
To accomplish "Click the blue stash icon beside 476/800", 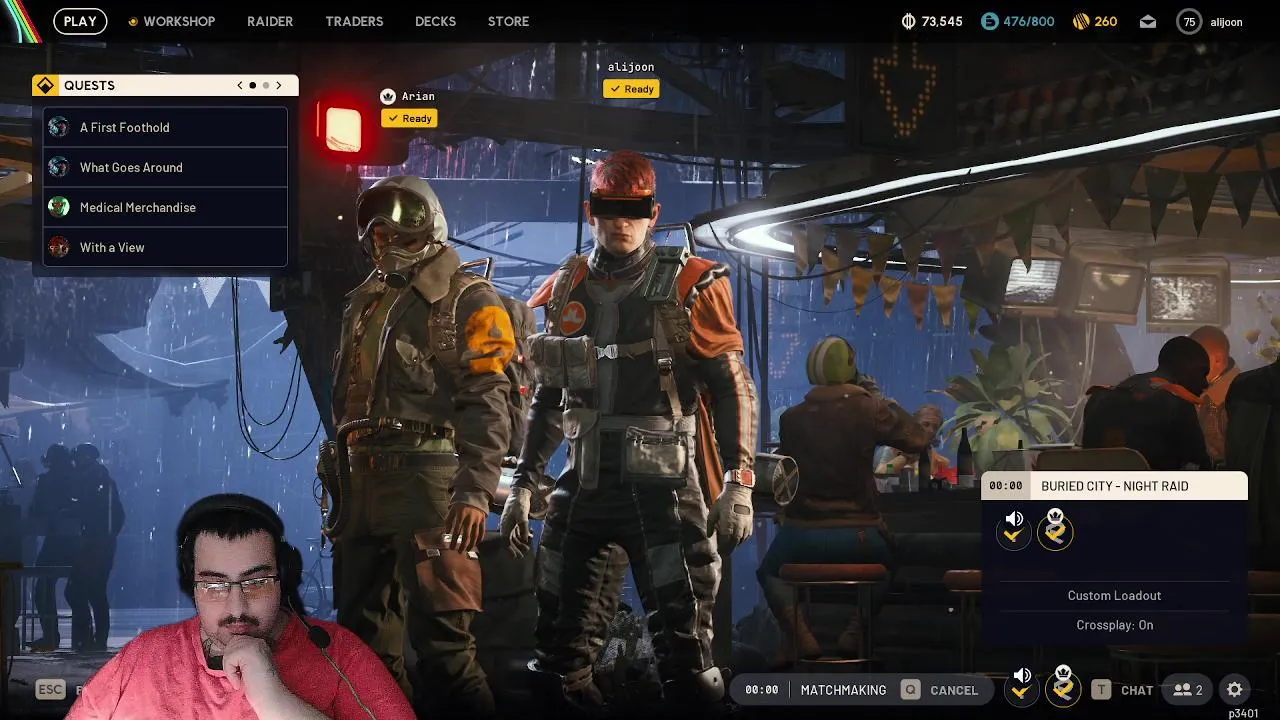I will click(989, 21).
